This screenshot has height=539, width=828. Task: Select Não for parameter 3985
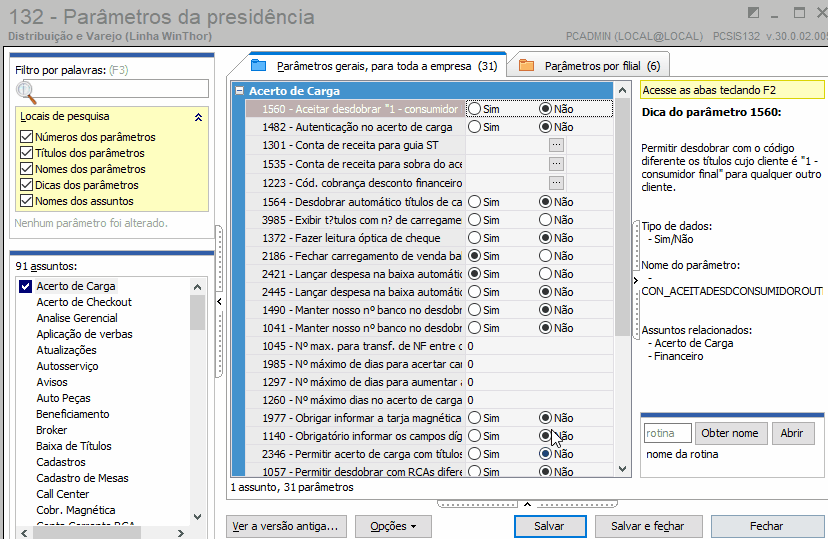(x=545, y=220)
